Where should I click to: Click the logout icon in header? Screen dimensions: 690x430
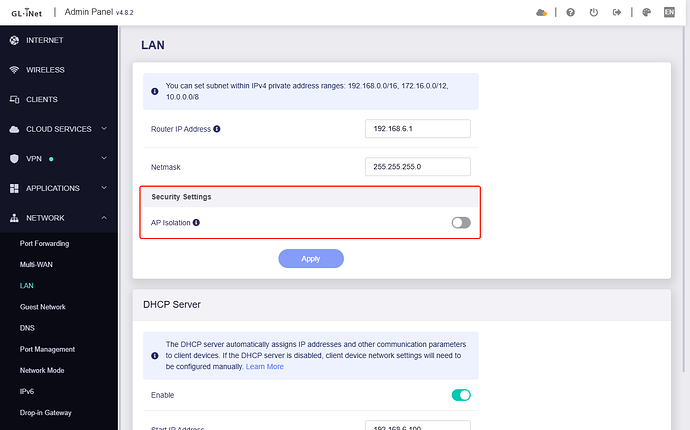[617, 13]
